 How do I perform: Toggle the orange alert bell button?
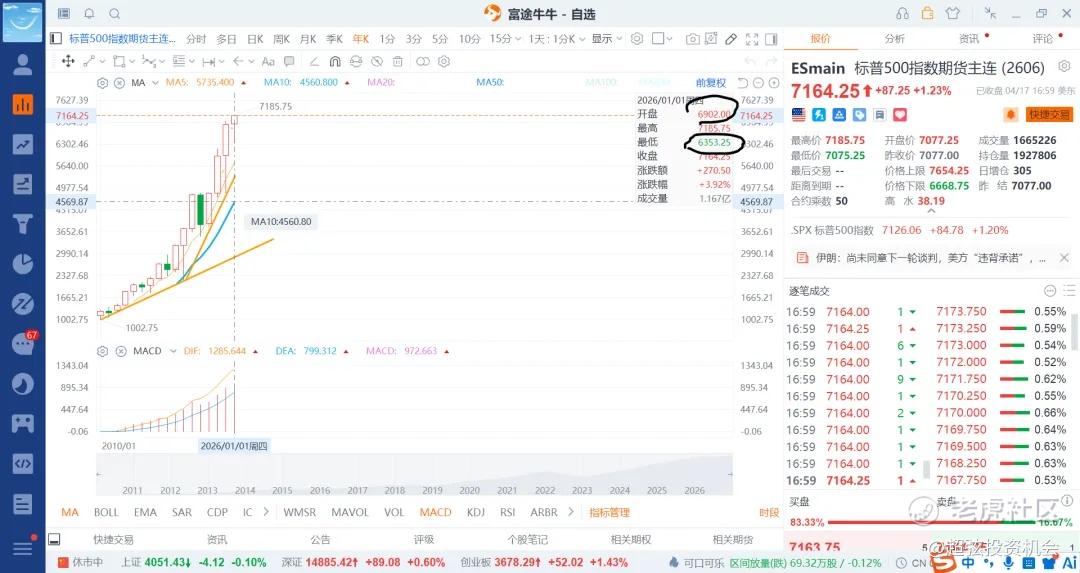click(x=1010, y=114)
